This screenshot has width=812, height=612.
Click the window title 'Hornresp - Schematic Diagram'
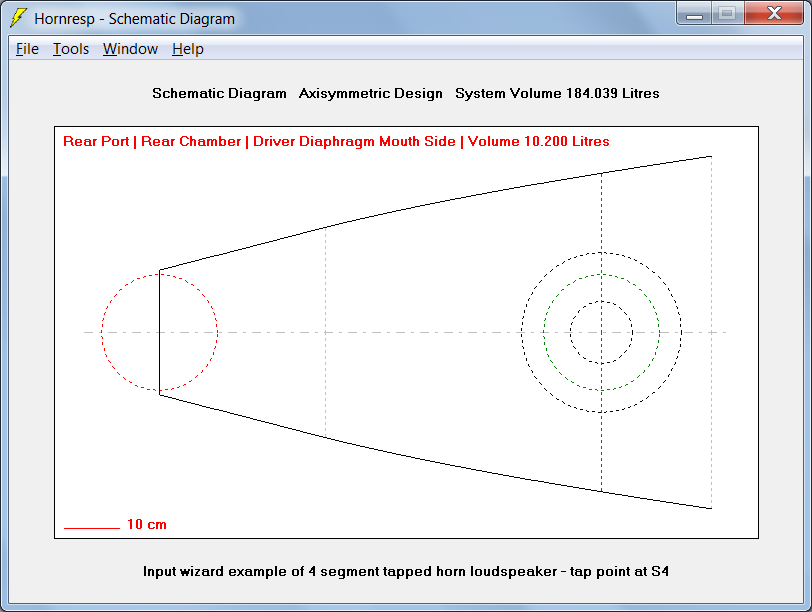[x=135, y=19]
